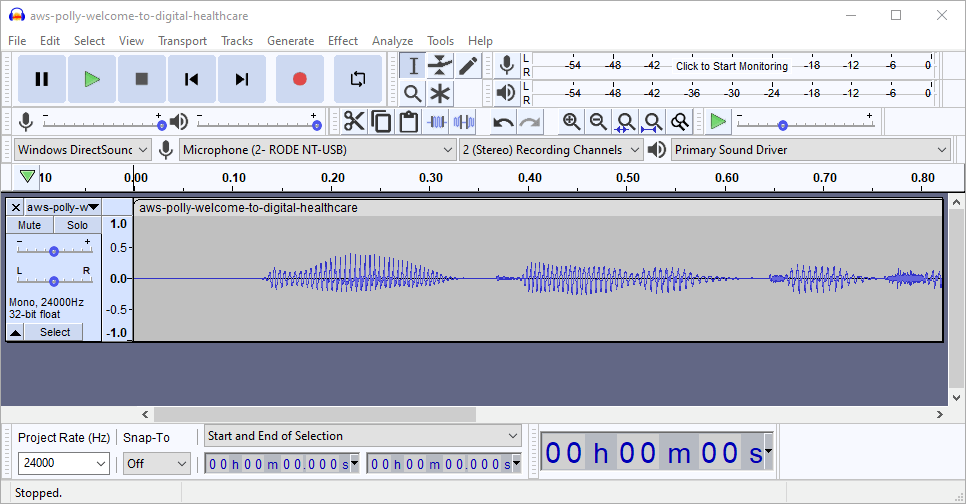
Task: Open the 2 (Stereo) Recording Channels dropdown
Action: pos(551,150)
